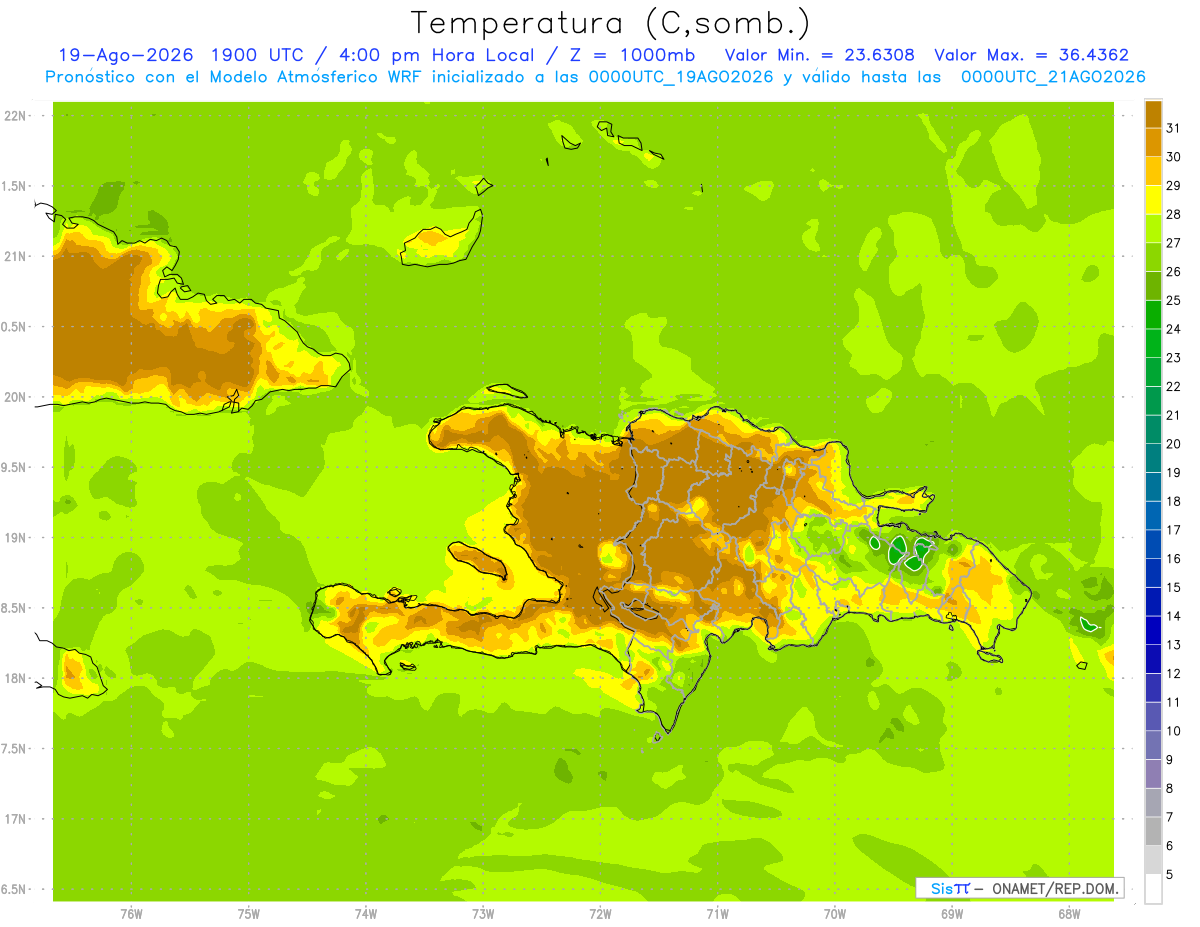Click the Valor Max. = 36.4362 readout
Screen dimensions: 1200x927
pyautogui.click(x=1032, y=55)
